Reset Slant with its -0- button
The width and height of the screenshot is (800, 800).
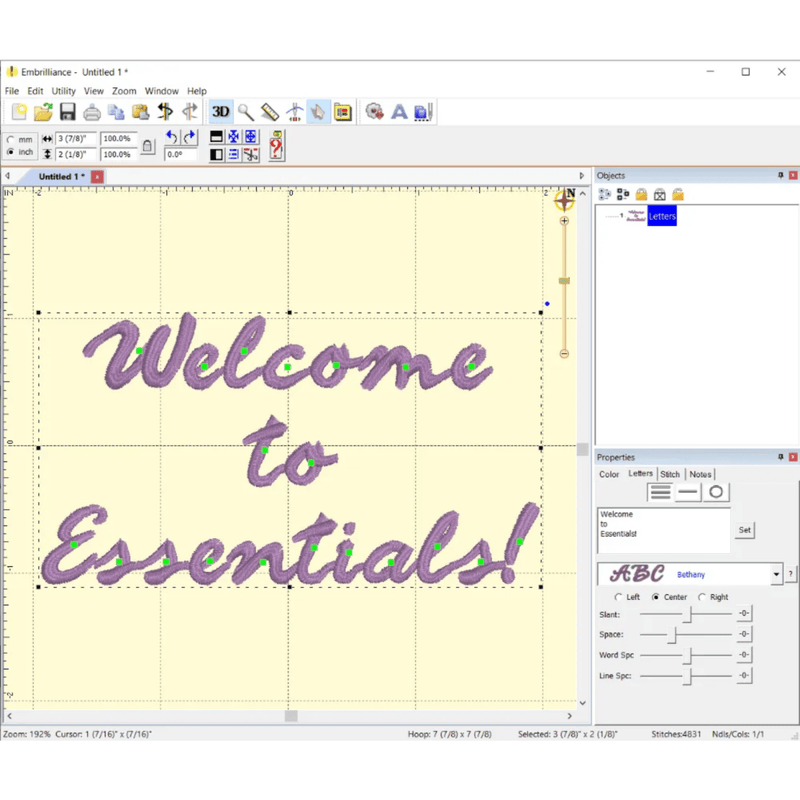point(744,613)
